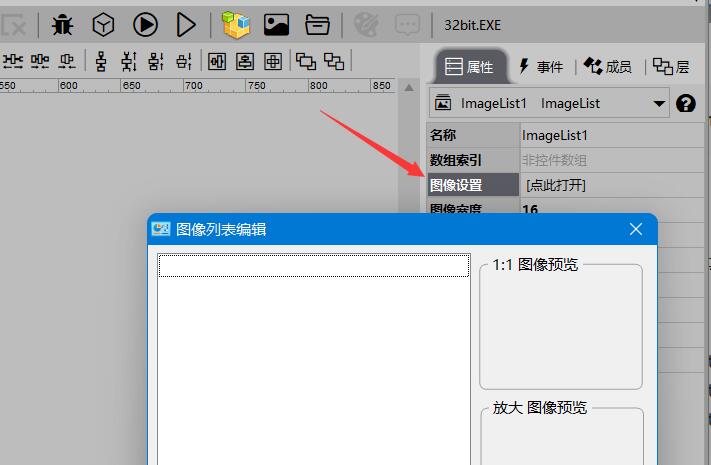This screenshot has height=465, width=711.
Task: Click the 3D cube package icon
Action: (104, 25)
